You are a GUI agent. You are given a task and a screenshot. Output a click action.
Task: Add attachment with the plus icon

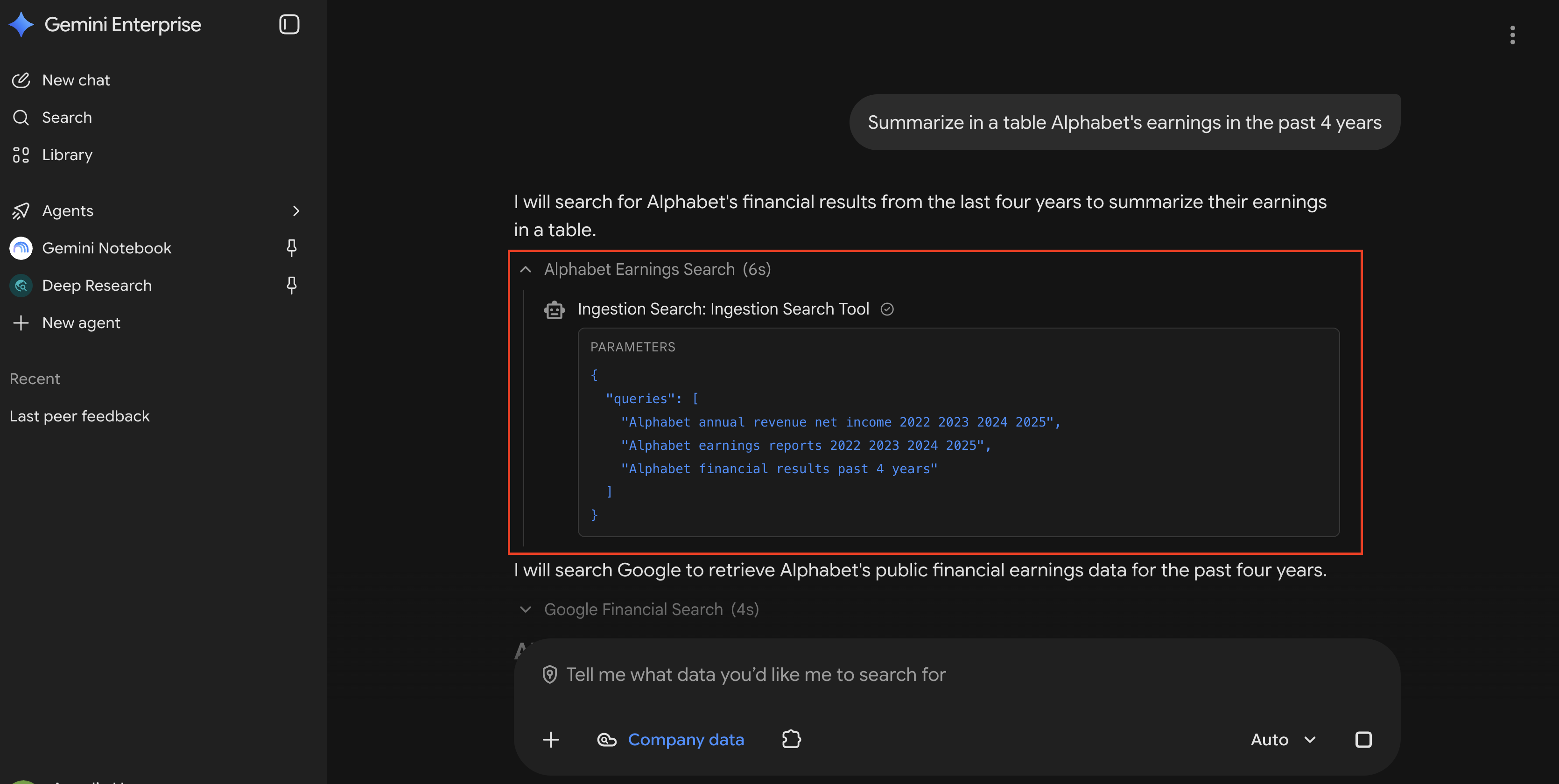click(551, 740)
